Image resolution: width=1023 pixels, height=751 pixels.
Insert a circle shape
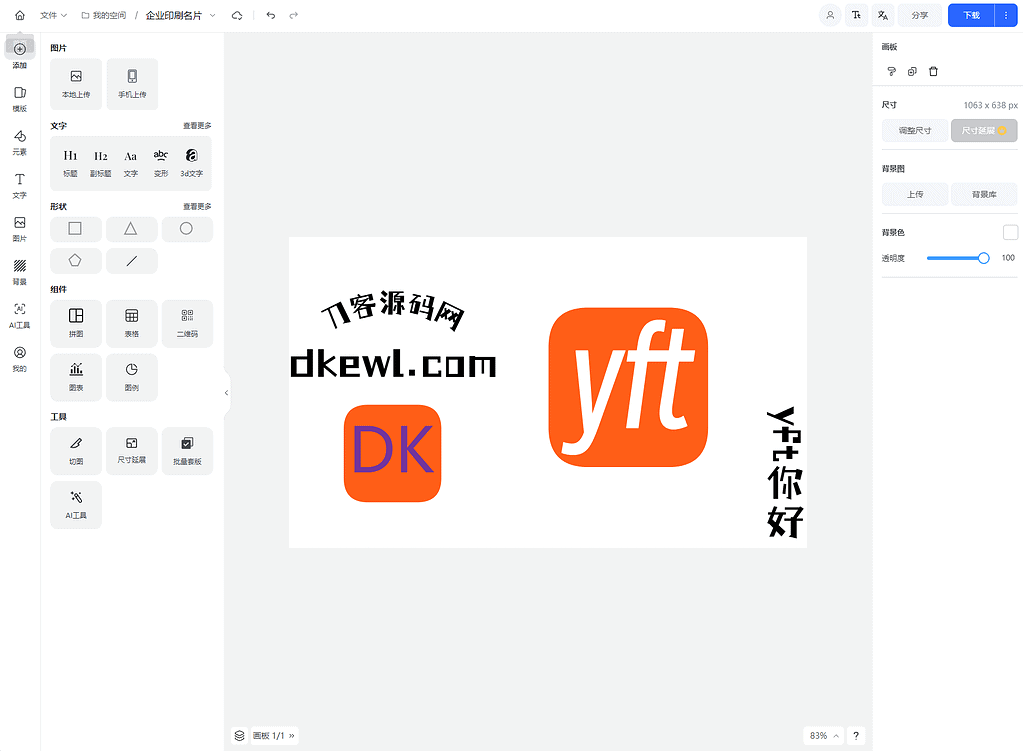tap(187, 229)
